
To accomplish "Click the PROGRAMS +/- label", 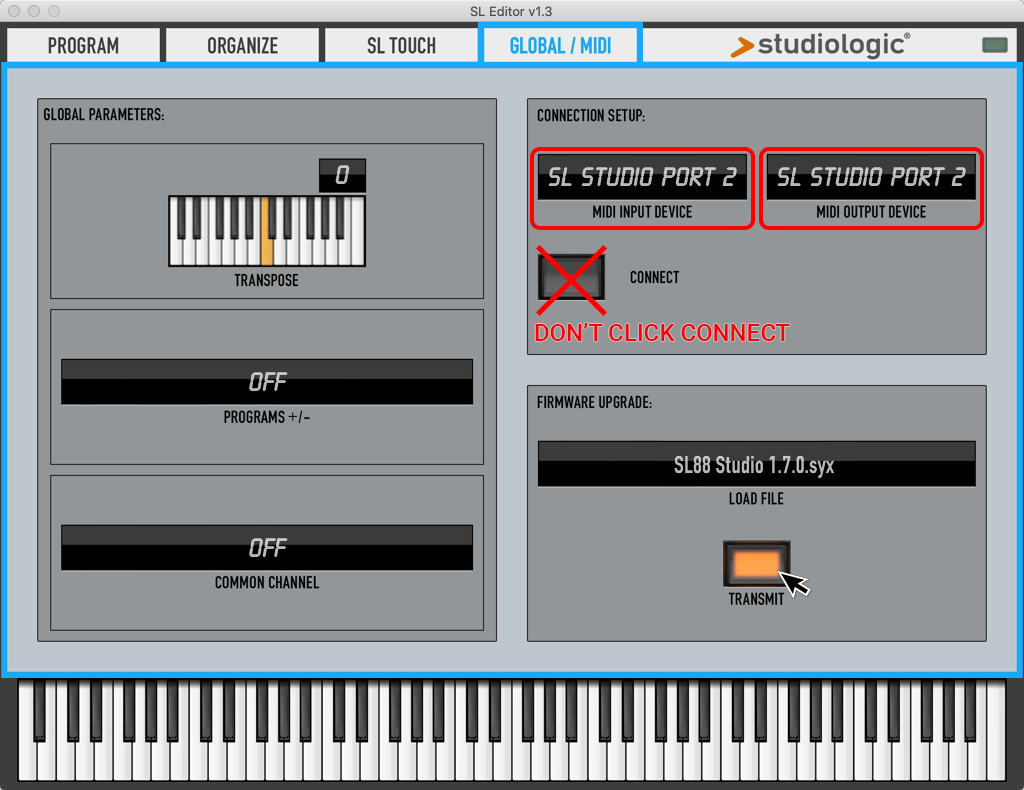I will [x=266, y=417].
